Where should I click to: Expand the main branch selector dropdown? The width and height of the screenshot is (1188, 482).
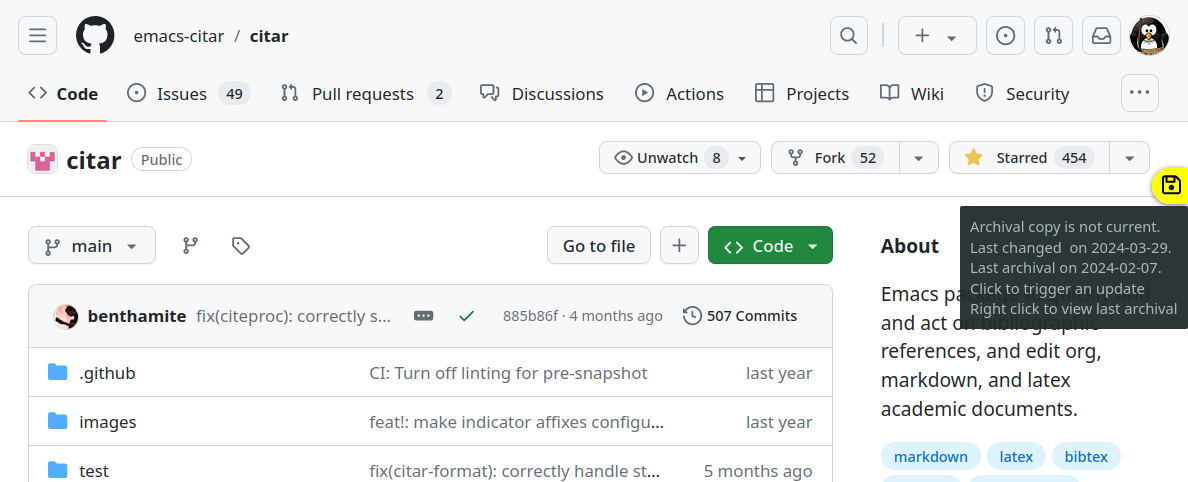click(x=92, y=246)
